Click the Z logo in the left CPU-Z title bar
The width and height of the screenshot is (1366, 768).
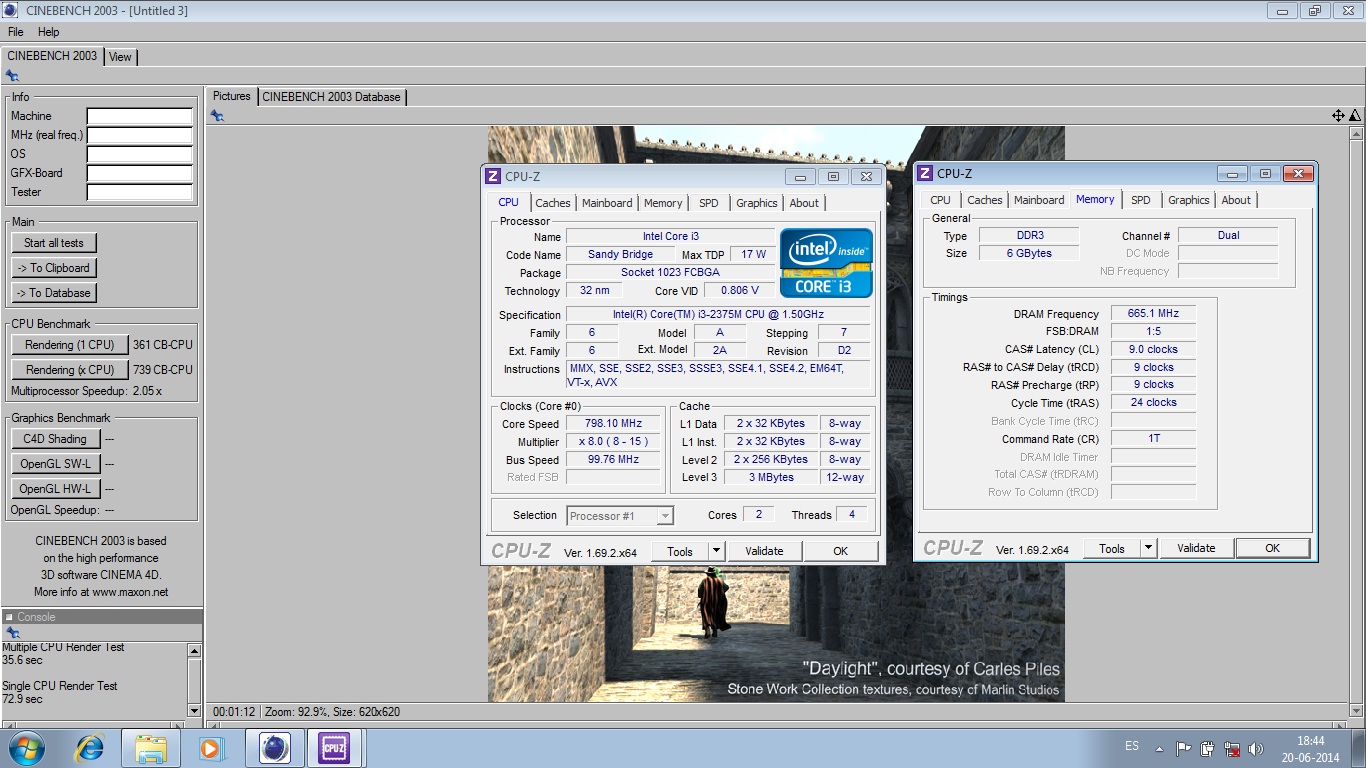click(492, 176)
